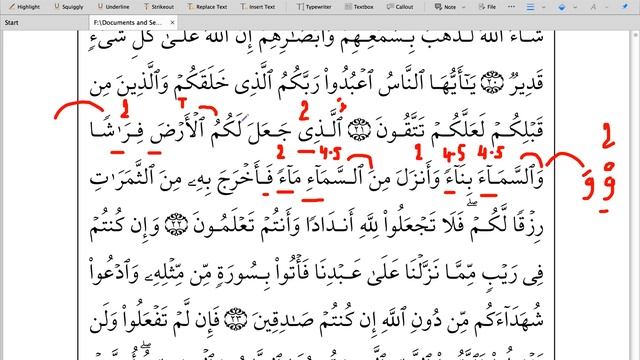Activate the Underline markup tool
The image size is (640, 360).
(113, 7)
